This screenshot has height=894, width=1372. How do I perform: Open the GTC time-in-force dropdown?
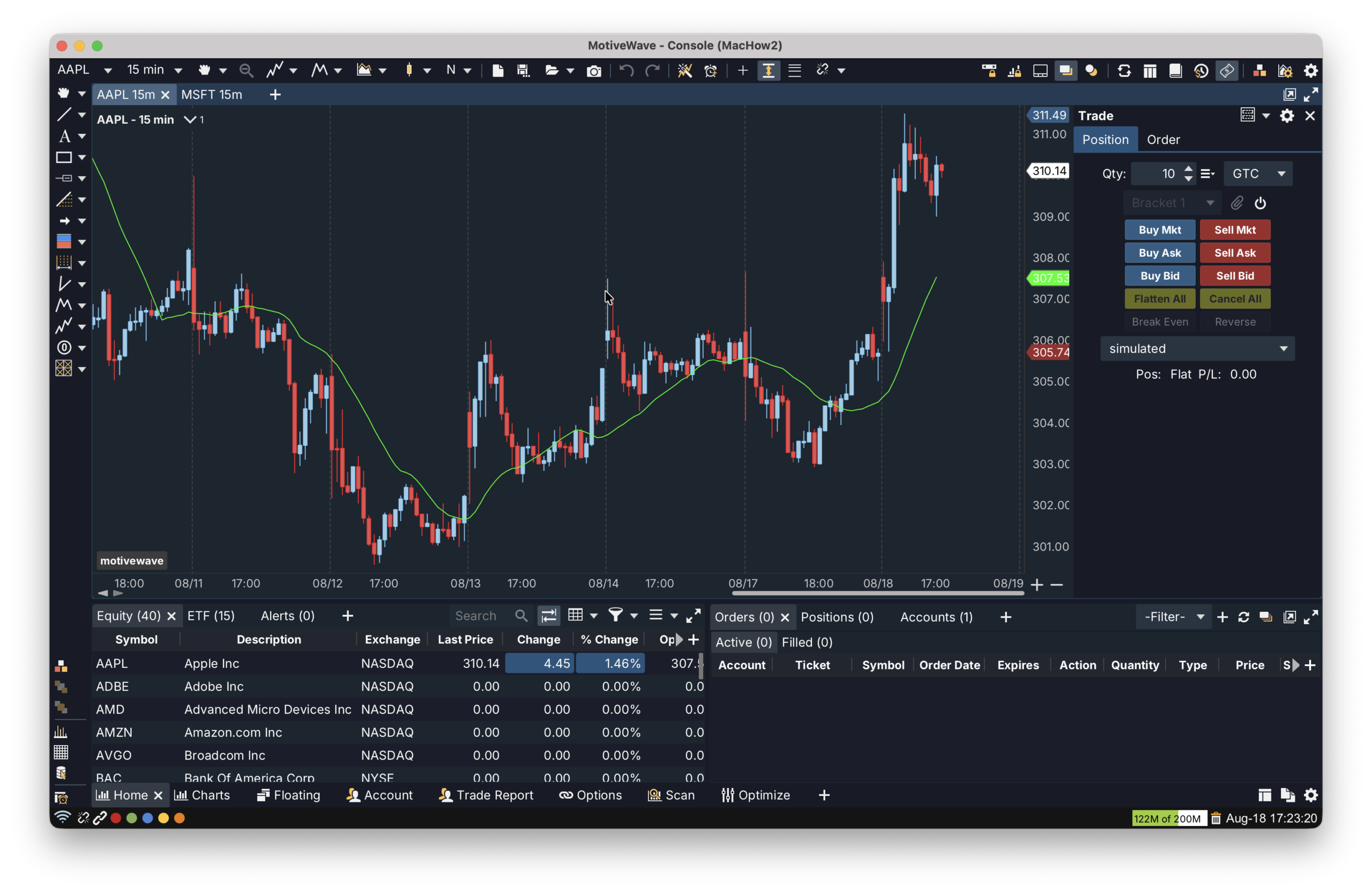[1258, 174]
